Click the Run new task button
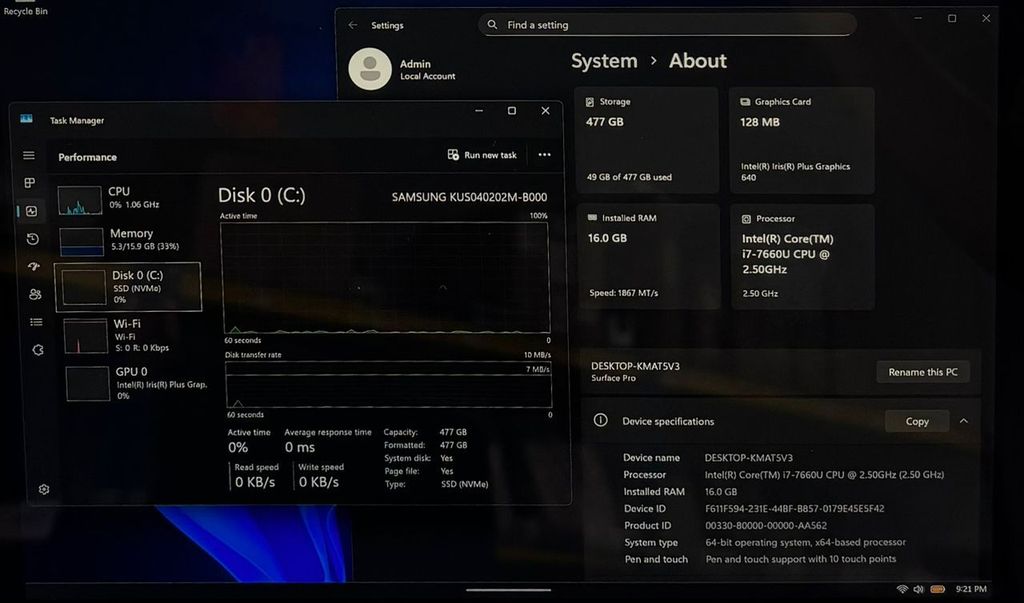 pyautogui.click(x=482, y=155)
